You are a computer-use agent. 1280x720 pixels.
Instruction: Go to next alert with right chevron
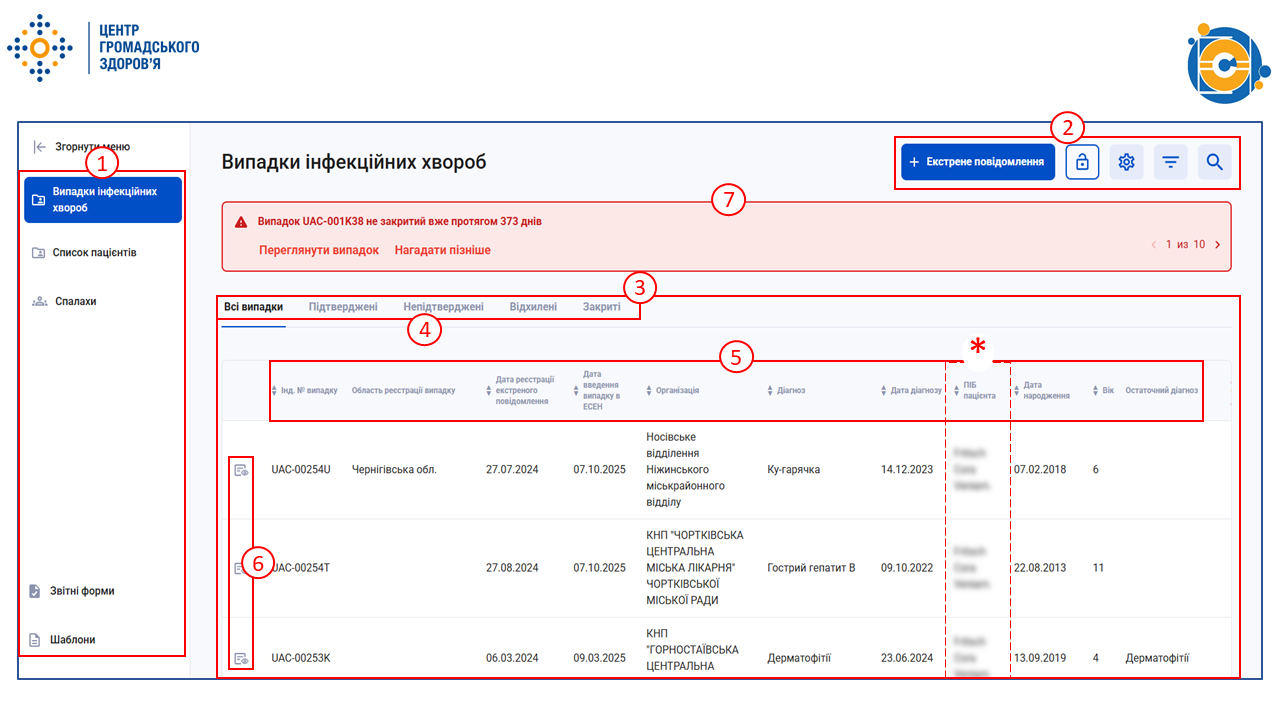tap(1217, 245)
